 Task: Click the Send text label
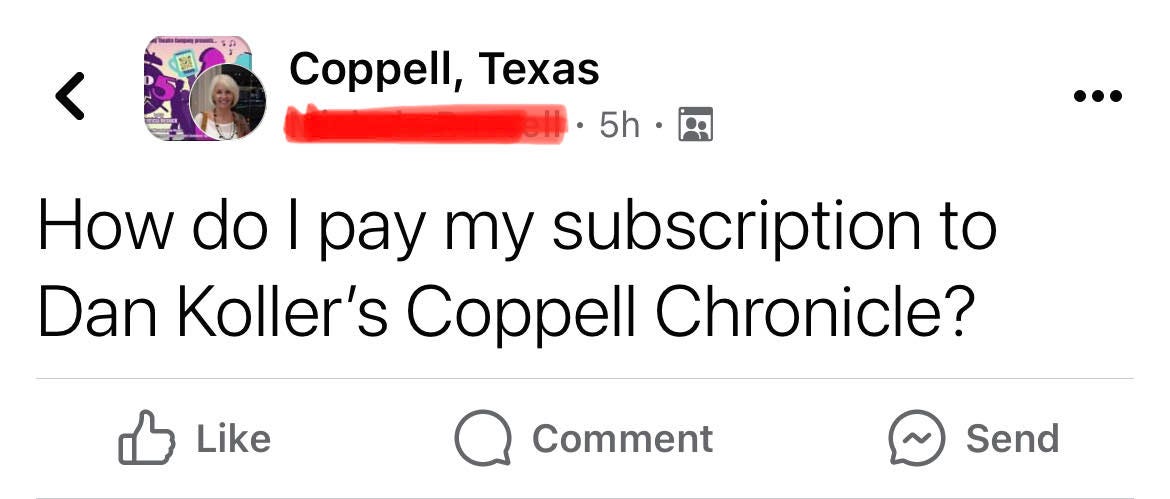click(x=1013, y=439)
